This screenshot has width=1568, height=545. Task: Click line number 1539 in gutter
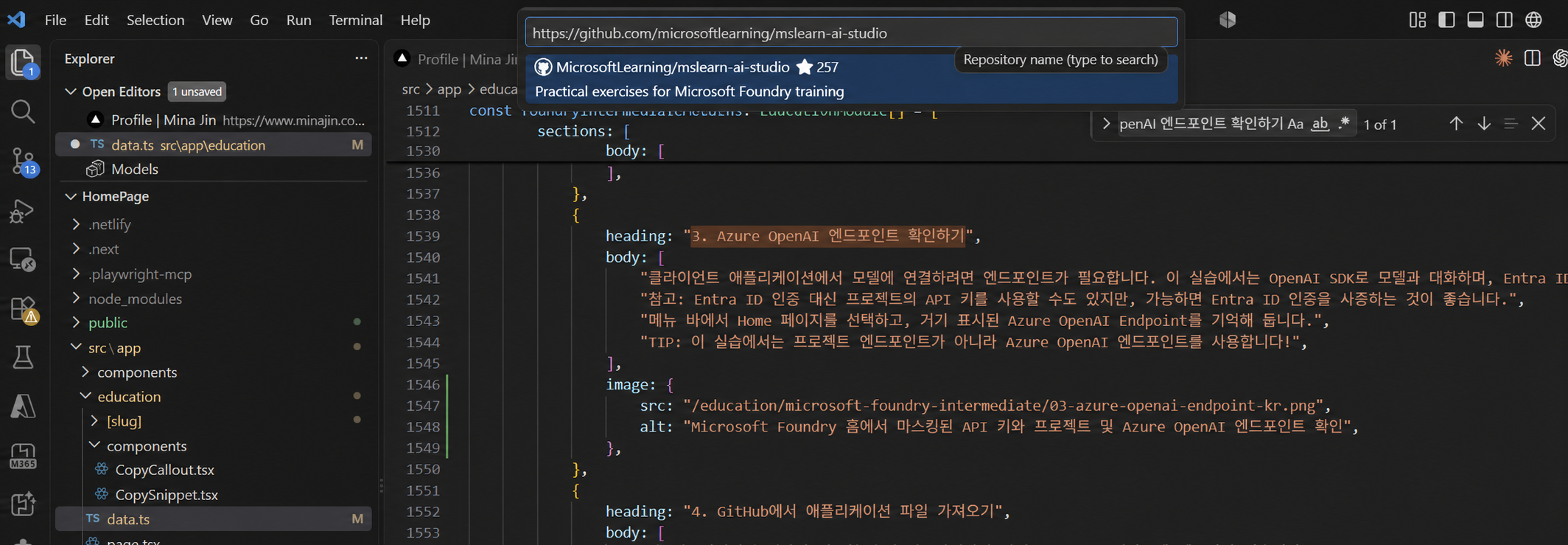423,236
